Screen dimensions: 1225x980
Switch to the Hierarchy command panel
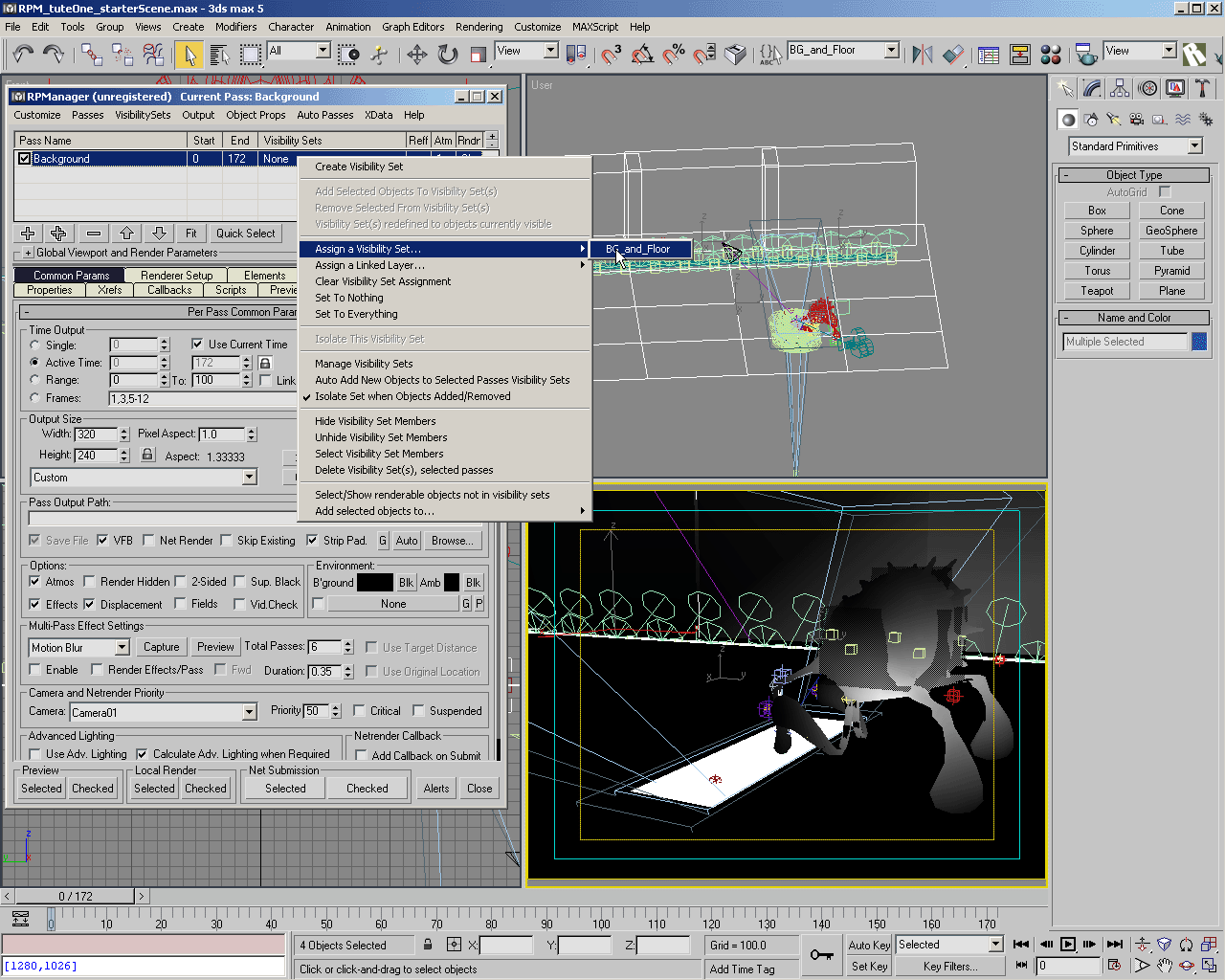[1120, 88]
